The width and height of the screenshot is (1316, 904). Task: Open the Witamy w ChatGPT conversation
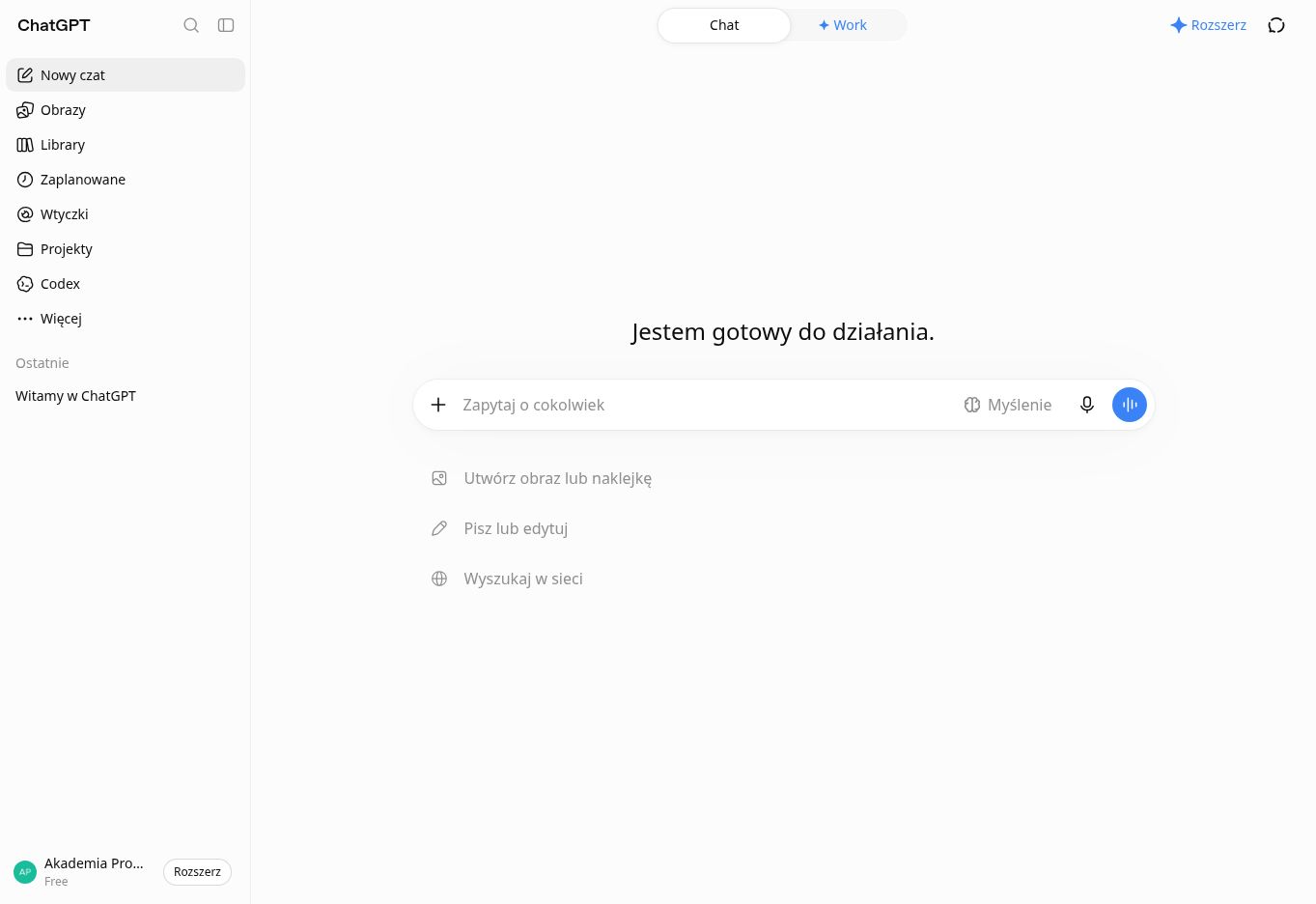click(126, 396)
